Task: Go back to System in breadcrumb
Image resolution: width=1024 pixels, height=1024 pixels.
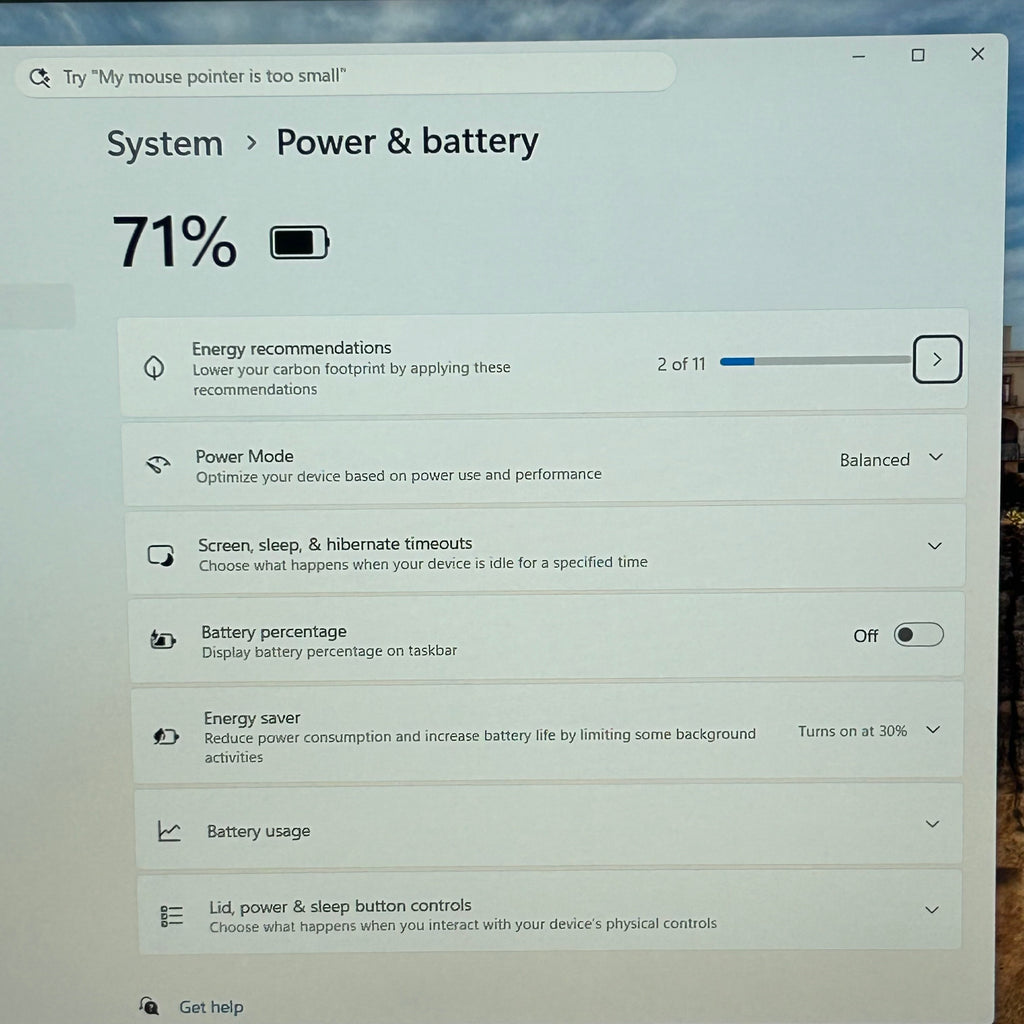Action: 165,144
